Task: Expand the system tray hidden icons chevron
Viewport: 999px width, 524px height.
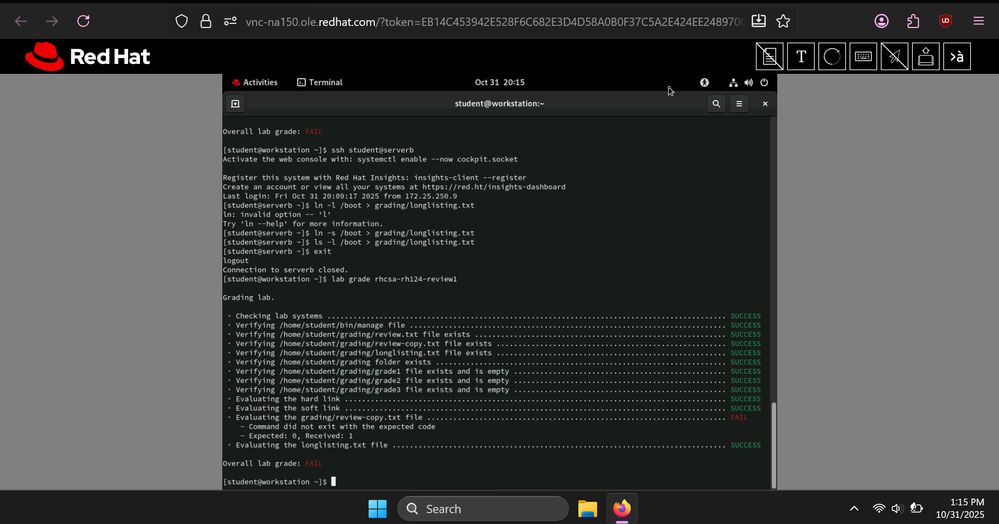Action: click(854, 509)
